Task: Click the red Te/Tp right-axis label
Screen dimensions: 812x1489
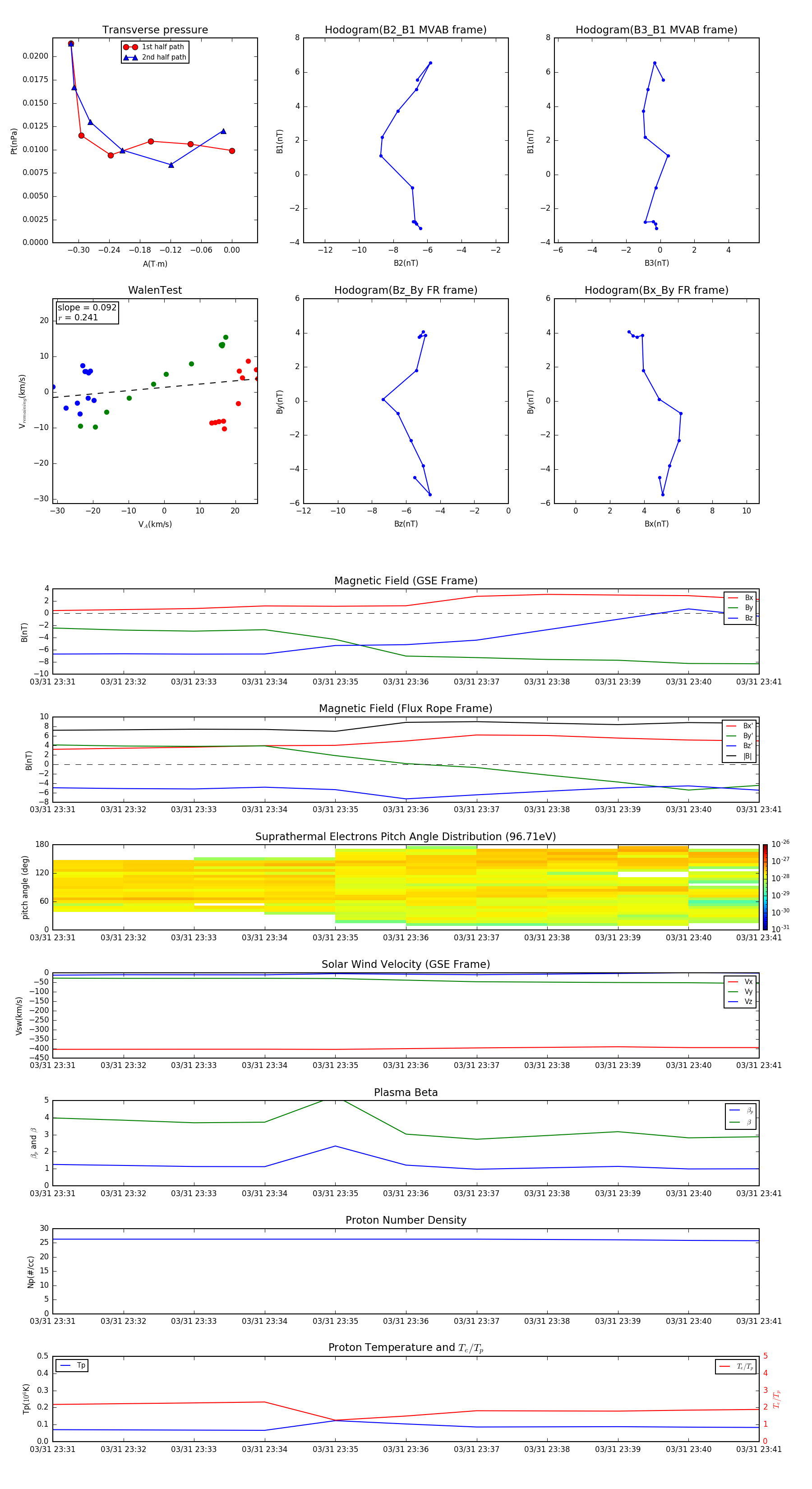Action: (777, 1399)
